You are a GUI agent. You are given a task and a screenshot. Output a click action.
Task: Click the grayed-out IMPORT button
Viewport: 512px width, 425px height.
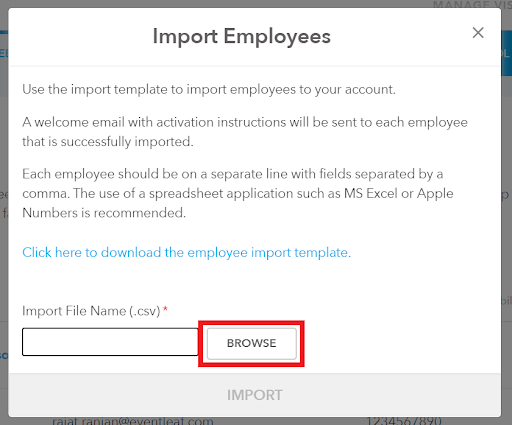tap(255, 395)
